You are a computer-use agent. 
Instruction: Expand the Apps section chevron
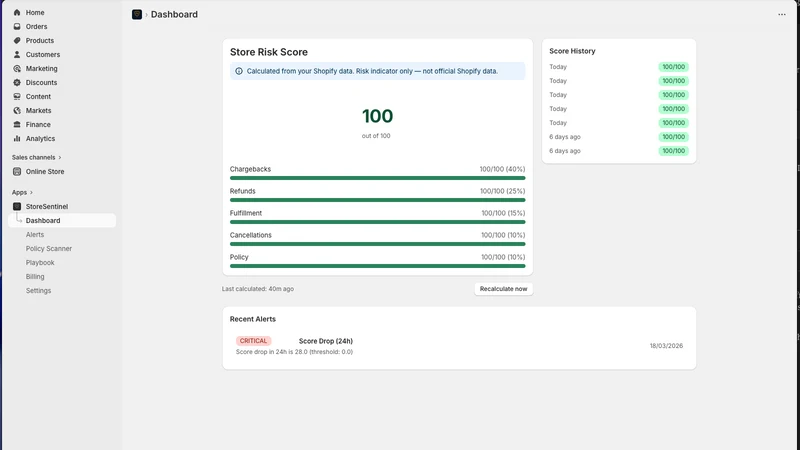[x=31, y=192]
